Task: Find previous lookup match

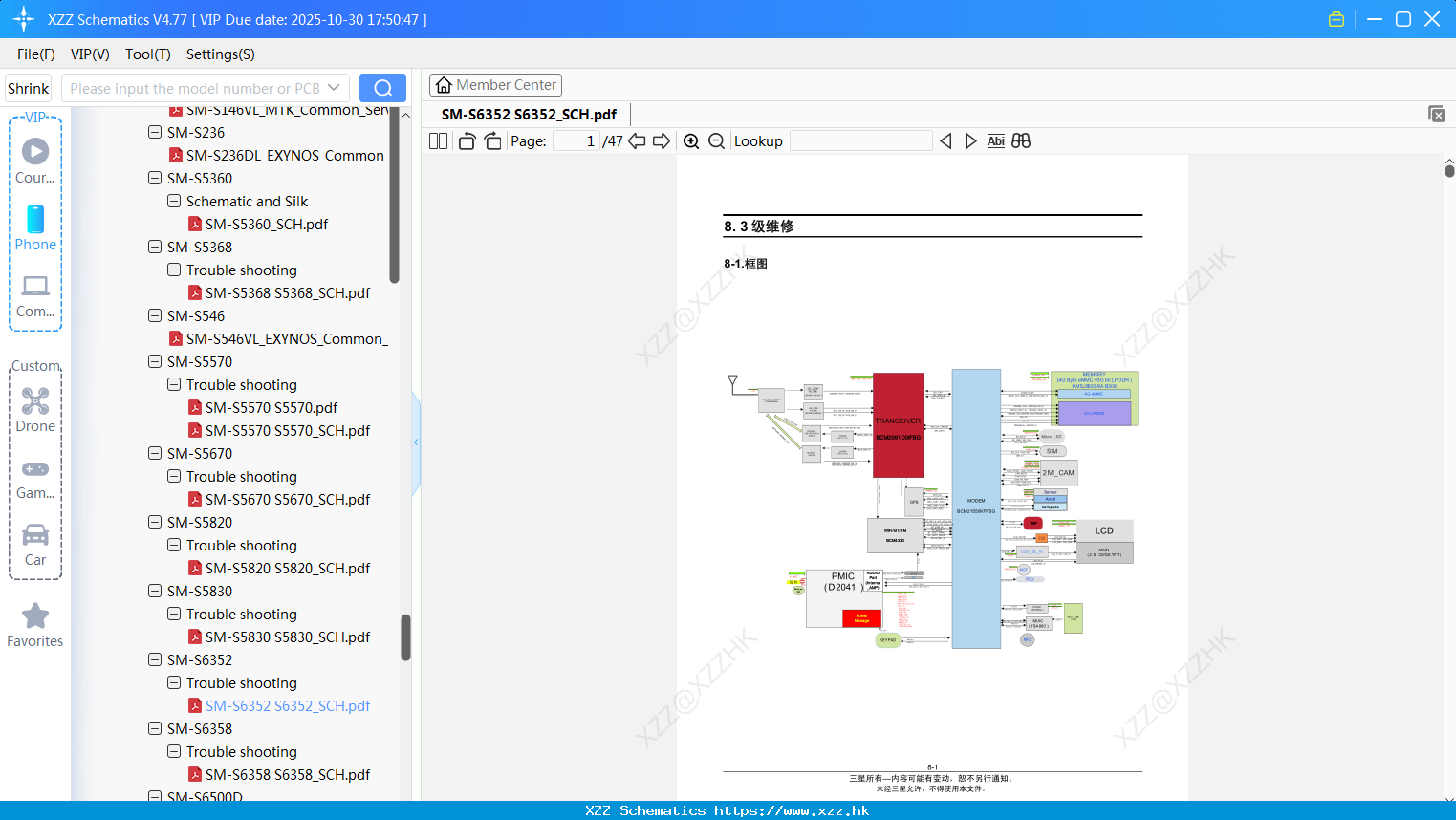Action: point(945,141)
